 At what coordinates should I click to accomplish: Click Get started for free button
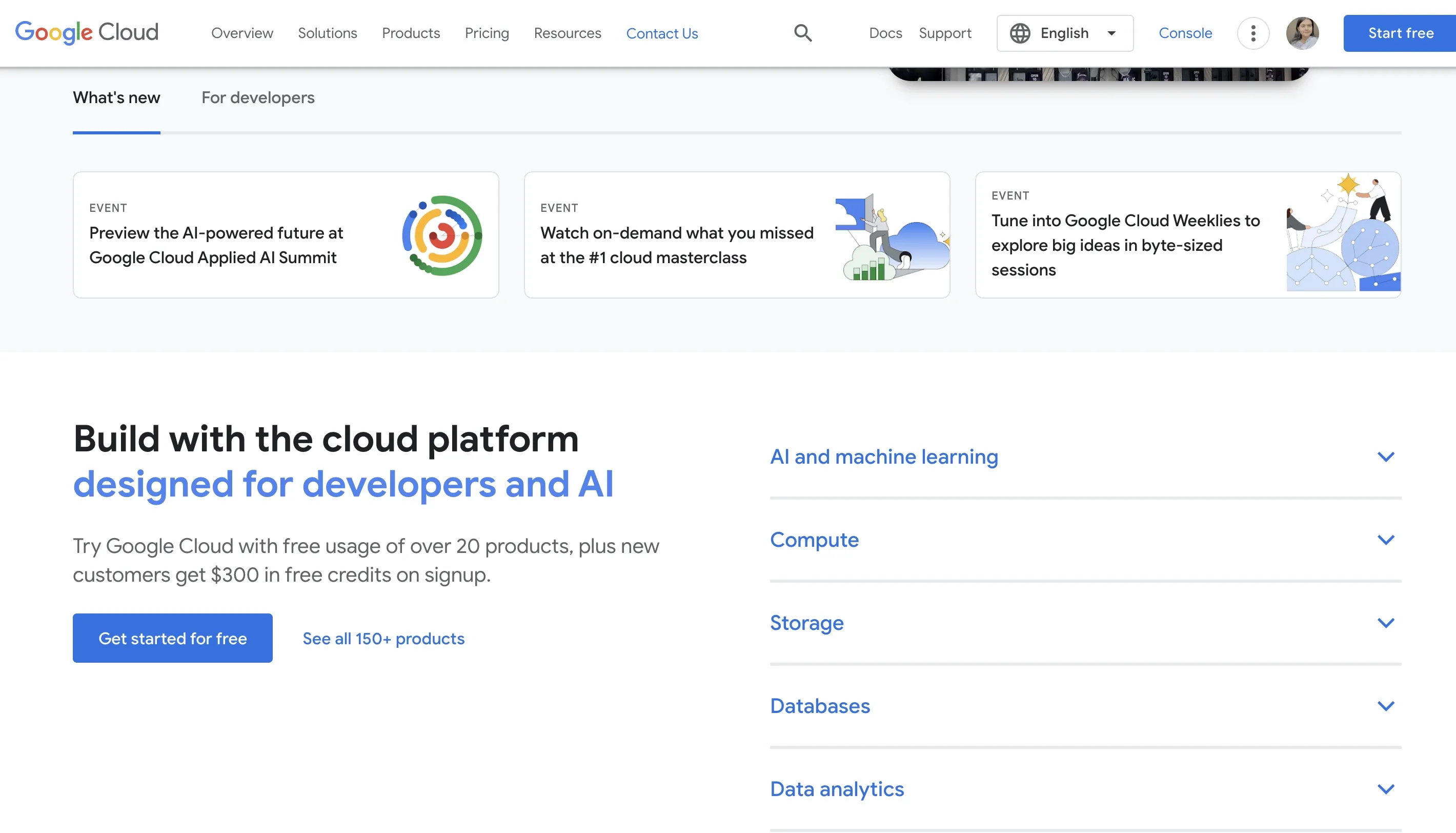[x=173, y=638]
